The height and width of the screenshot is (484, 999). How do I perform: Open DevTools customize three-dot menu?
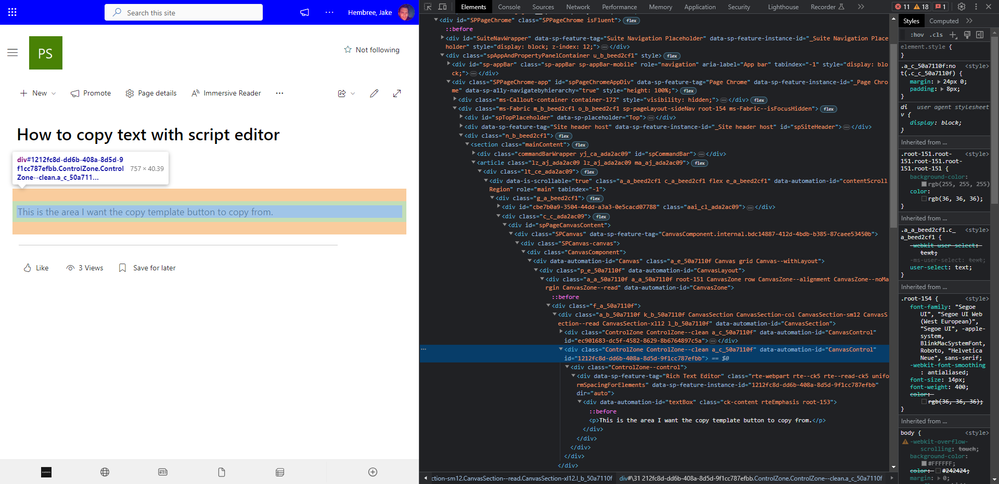[975, 7]
